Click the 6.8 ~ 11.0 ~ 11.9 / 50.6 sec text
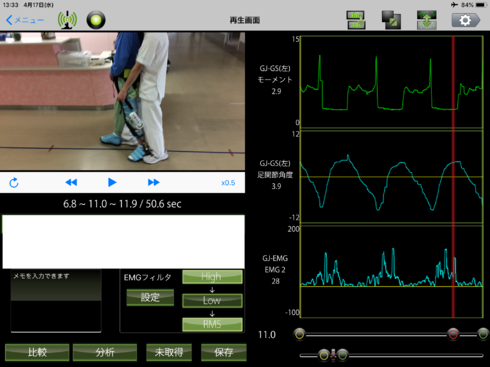 tap(122, 204)
